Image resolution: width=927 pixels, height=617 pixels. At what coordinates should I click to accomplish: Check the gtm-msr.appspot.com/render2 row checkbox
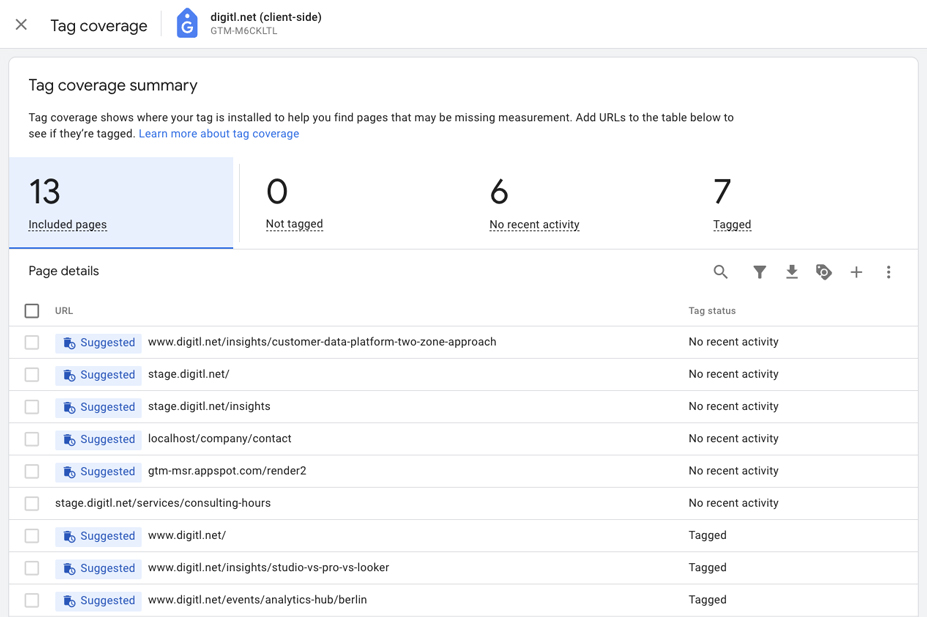[x=32, y=472]
